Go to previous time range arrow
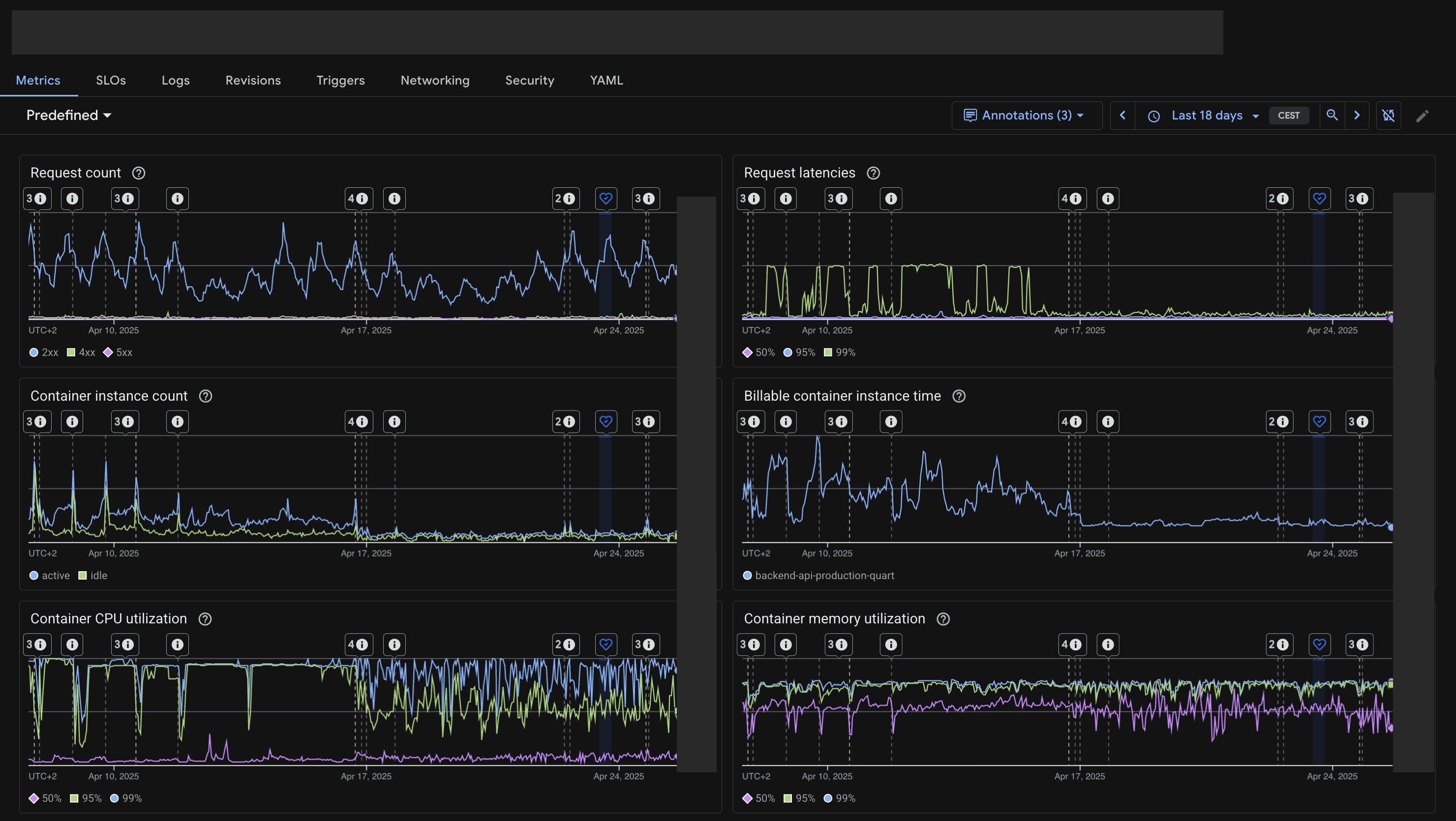The image size is (1456, 821). (x=1122, y=115)
